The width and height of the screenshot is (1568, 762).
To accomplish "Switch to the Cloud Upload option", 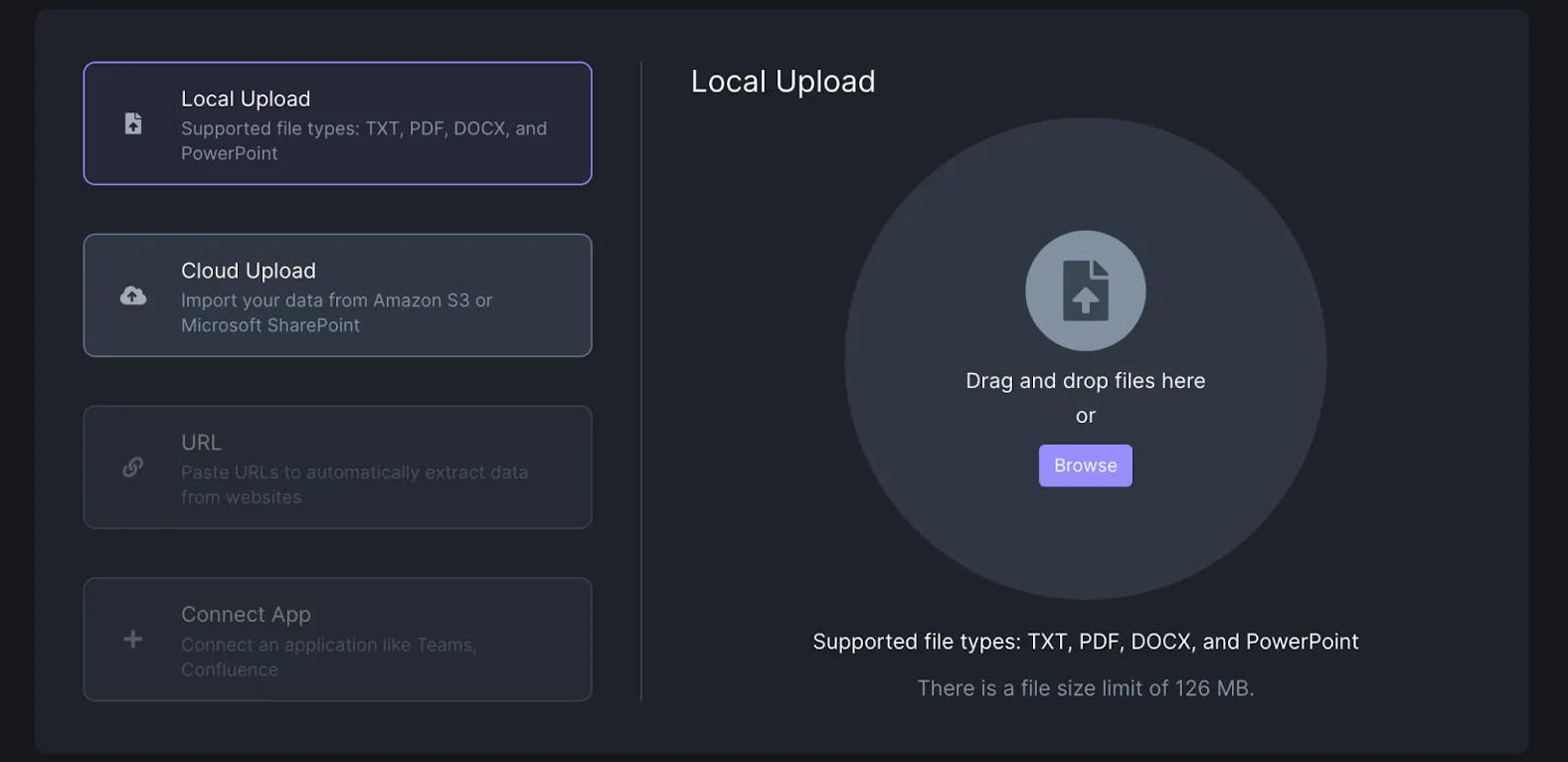I will click(249, 271).
